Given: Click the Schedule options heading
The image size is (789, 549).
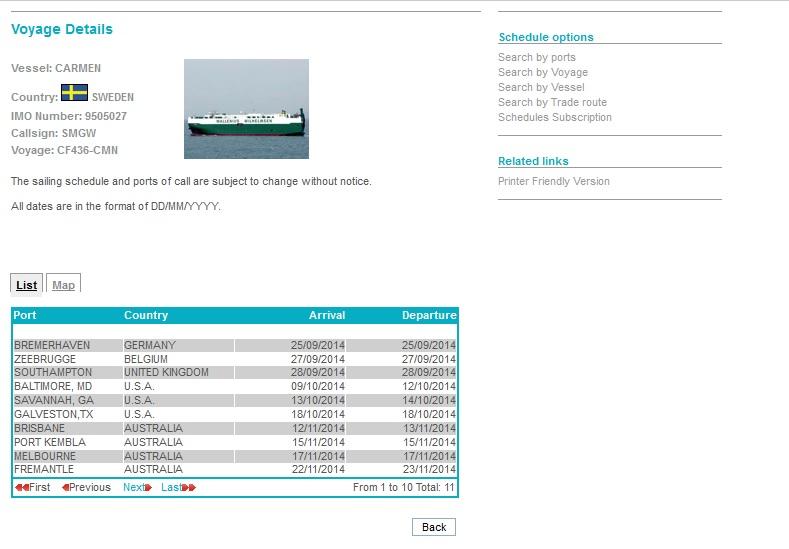Looking at the screenshot, I should 546,37.
